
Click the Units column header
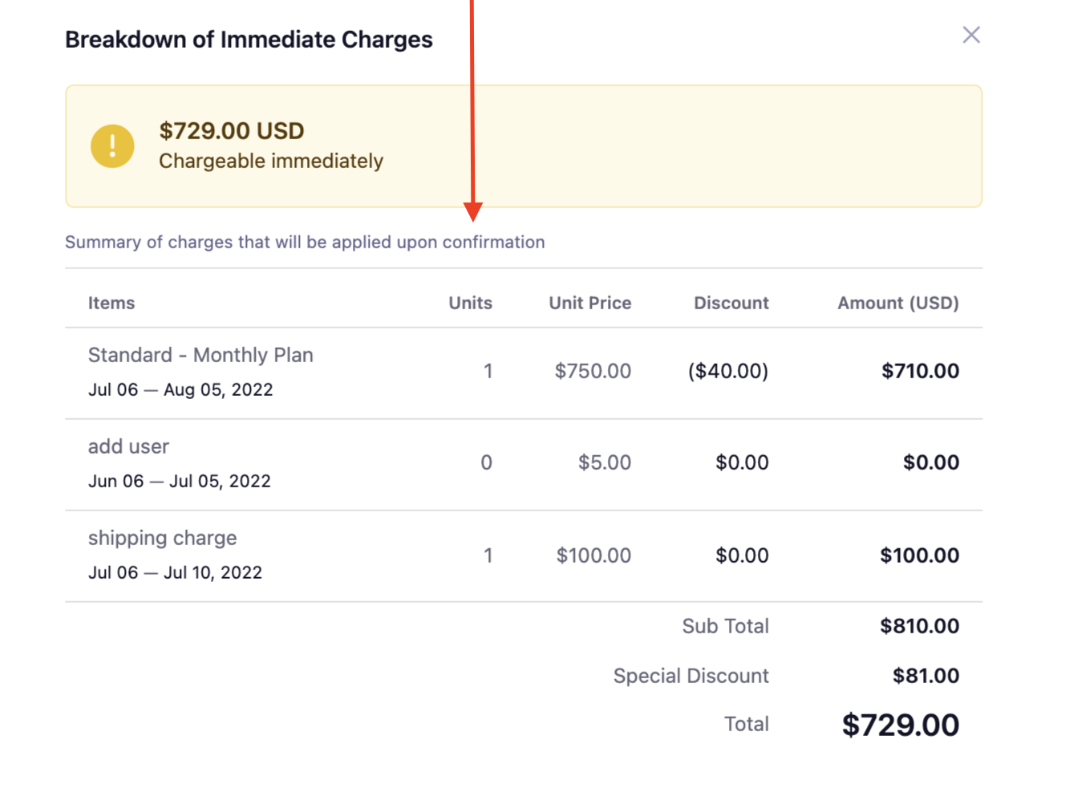click(471, 303)
